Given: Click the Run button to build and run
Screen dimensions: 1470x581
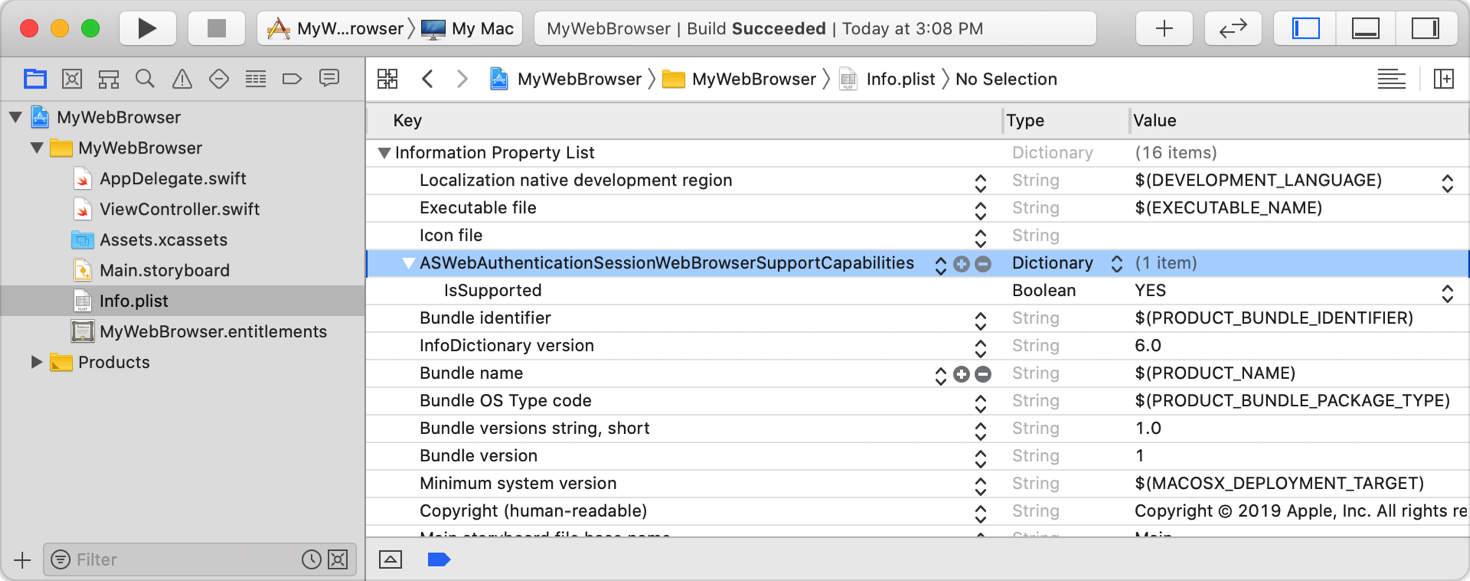Looking at the screenshot, I should [148, 27].
